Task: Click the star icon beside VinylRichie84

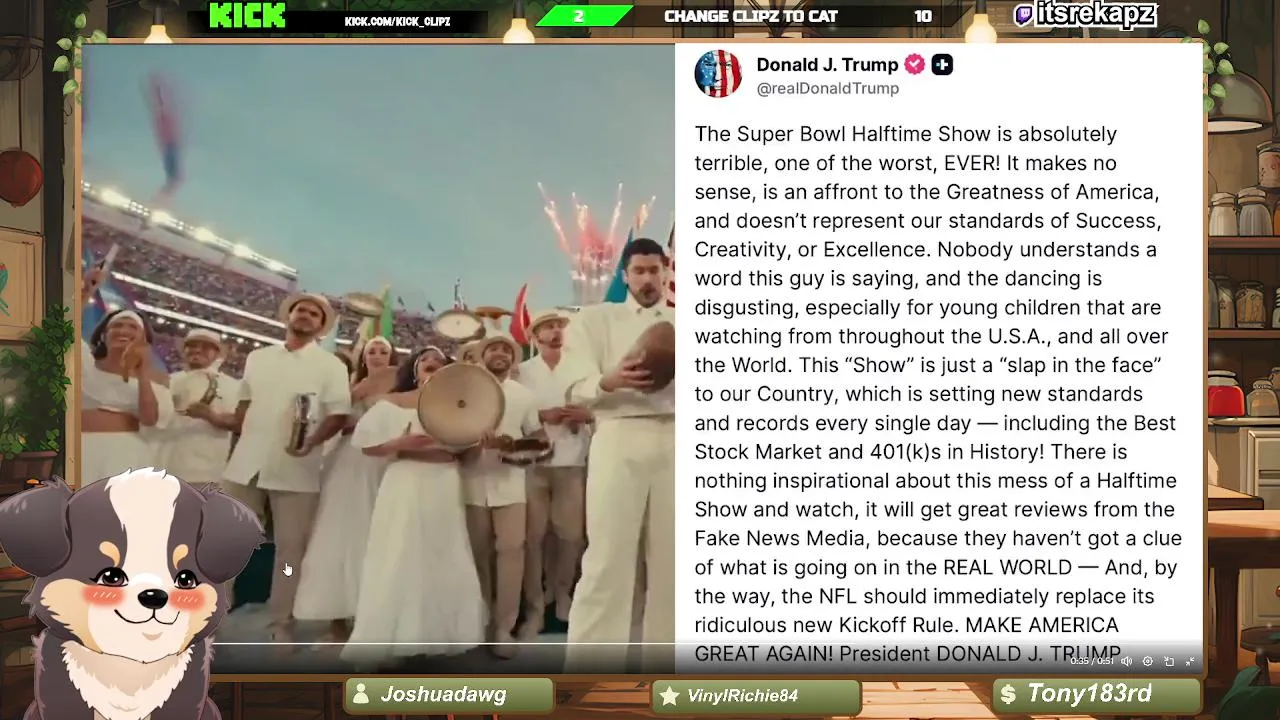Action: (670, 696)
